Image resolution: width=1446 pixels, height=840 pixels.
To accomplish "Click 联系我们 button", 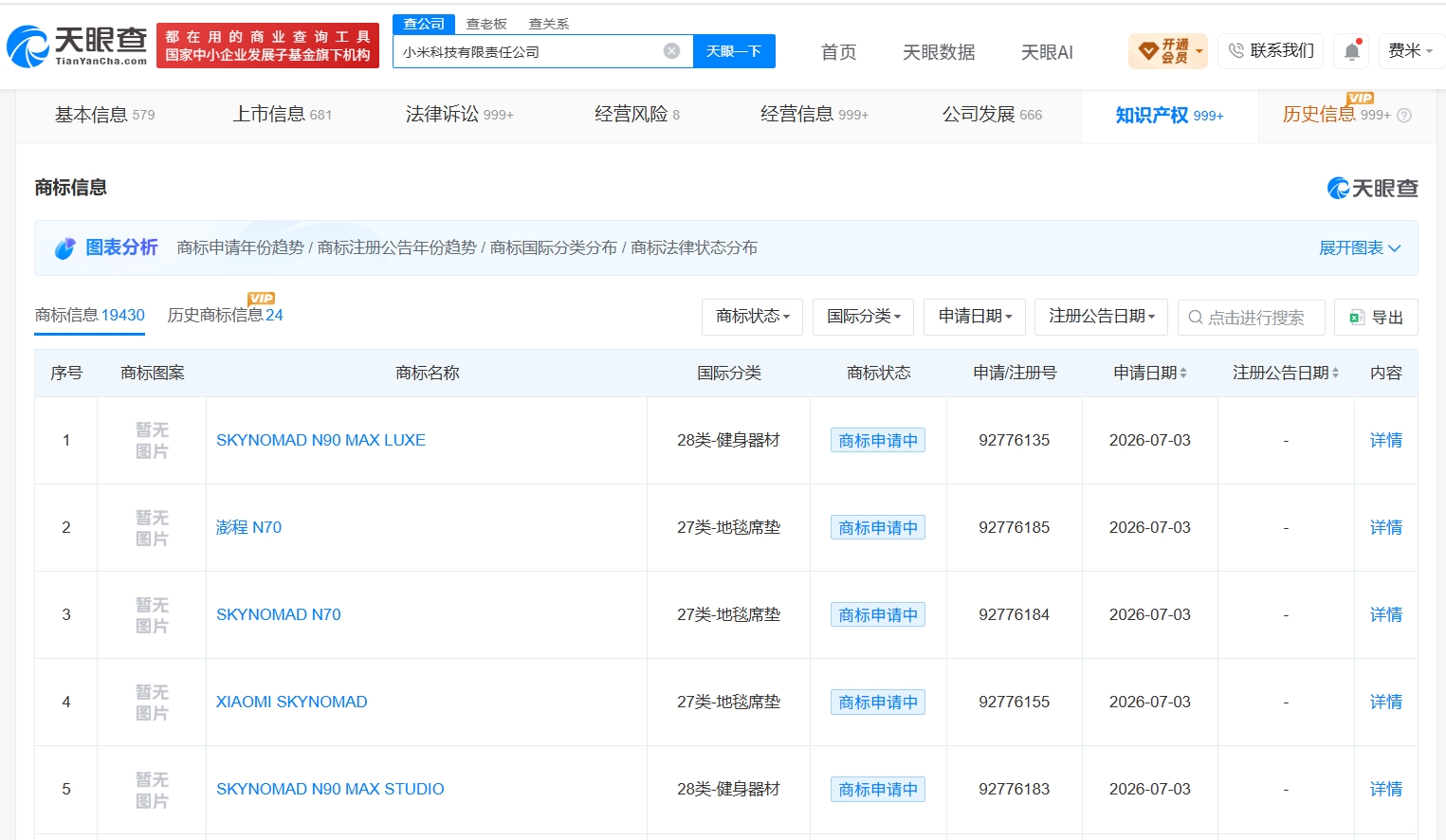I will pyautogui.click(x=1271, y=51).
